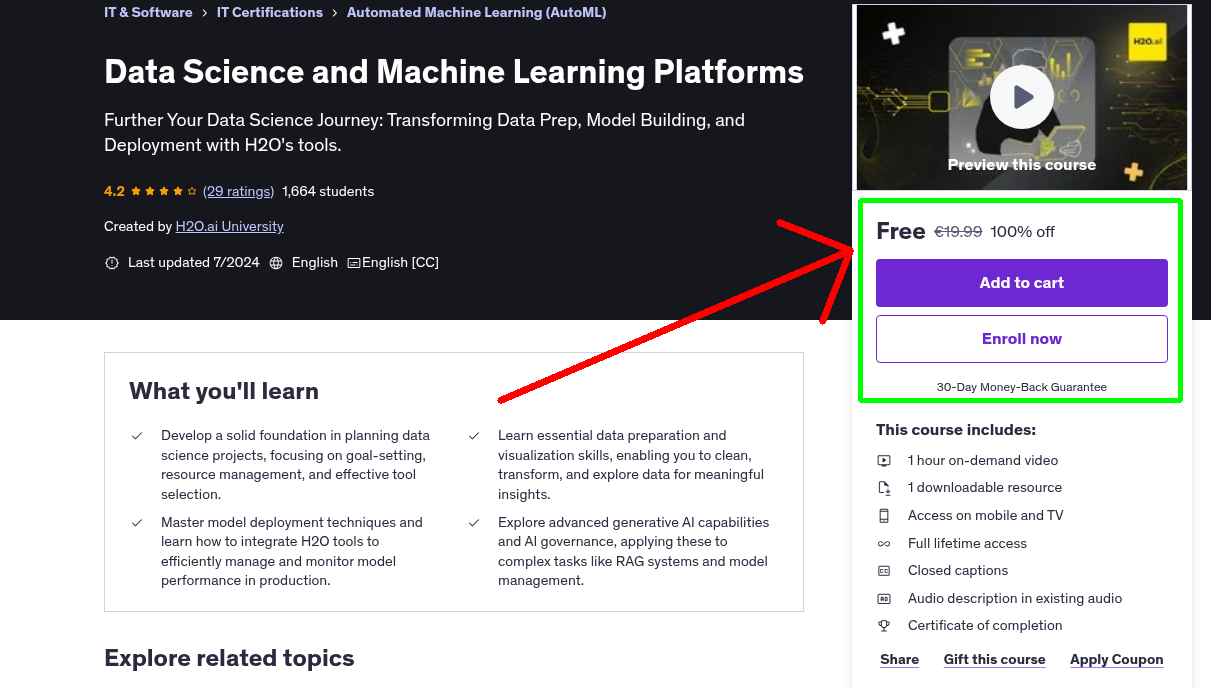Click the closed captions icon
Image resolution: width=1211 pixels, height=688 pixels.
[x=884, y=570]
